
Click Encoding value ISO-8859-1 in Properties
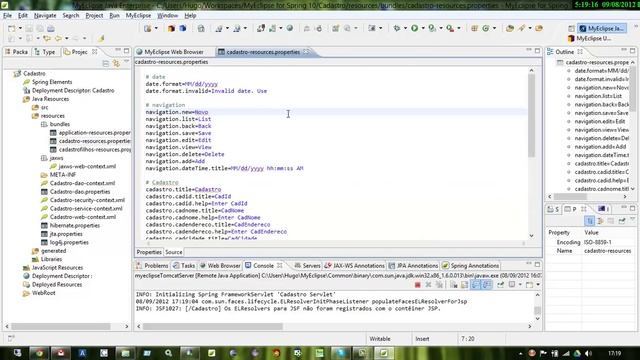coord(598,242)
